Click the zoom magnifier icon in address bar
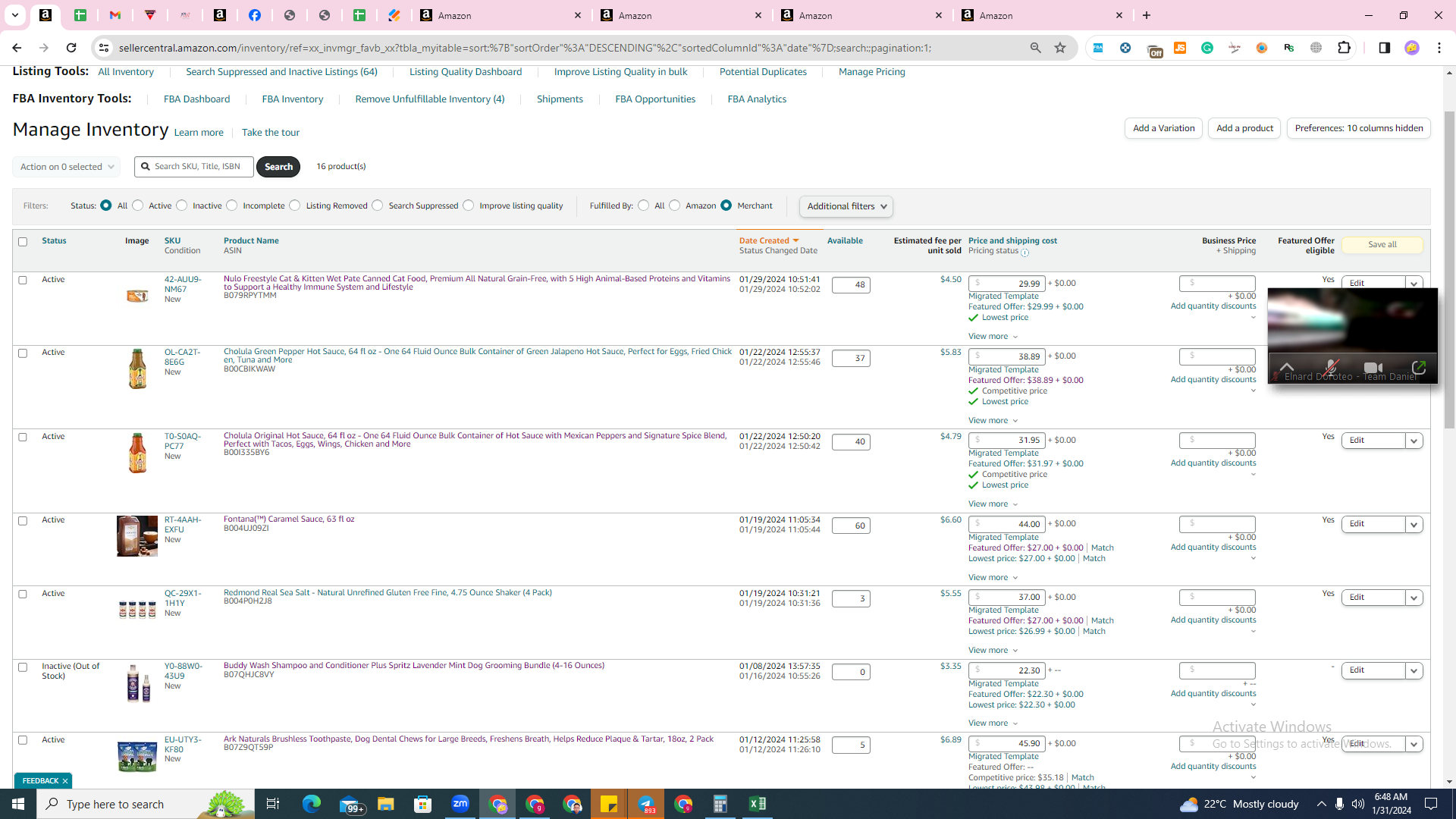1456x819 pixels. point(1035,48)
